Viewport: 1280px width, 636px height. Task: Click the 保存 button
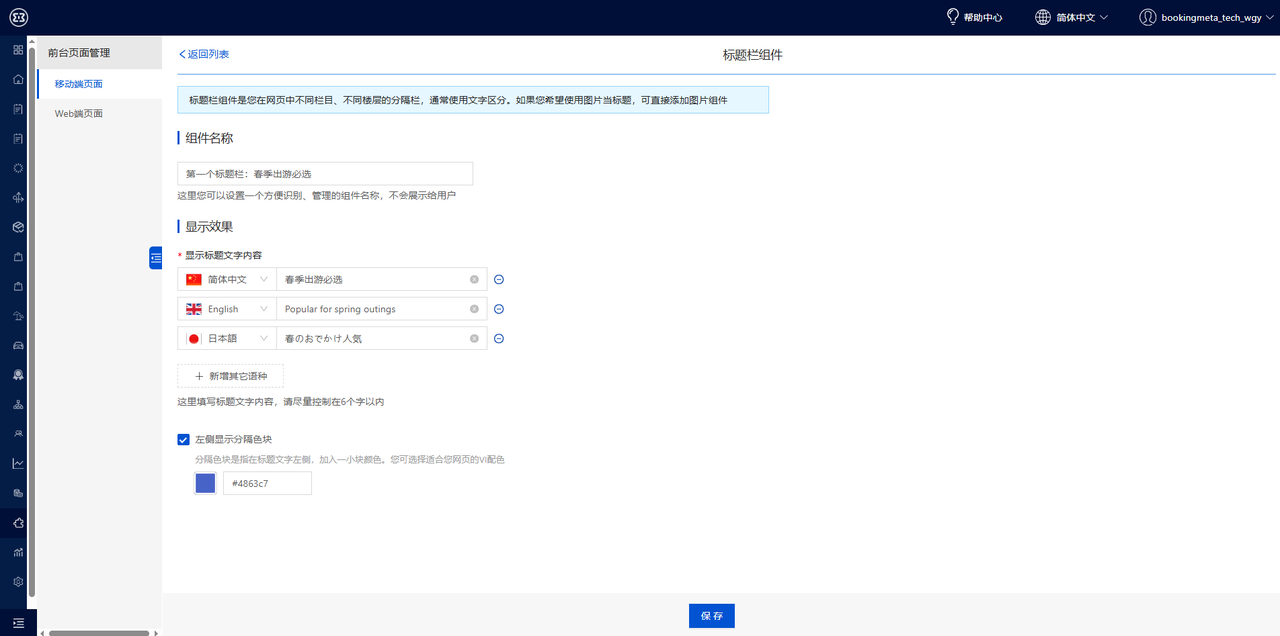point(711,616)
